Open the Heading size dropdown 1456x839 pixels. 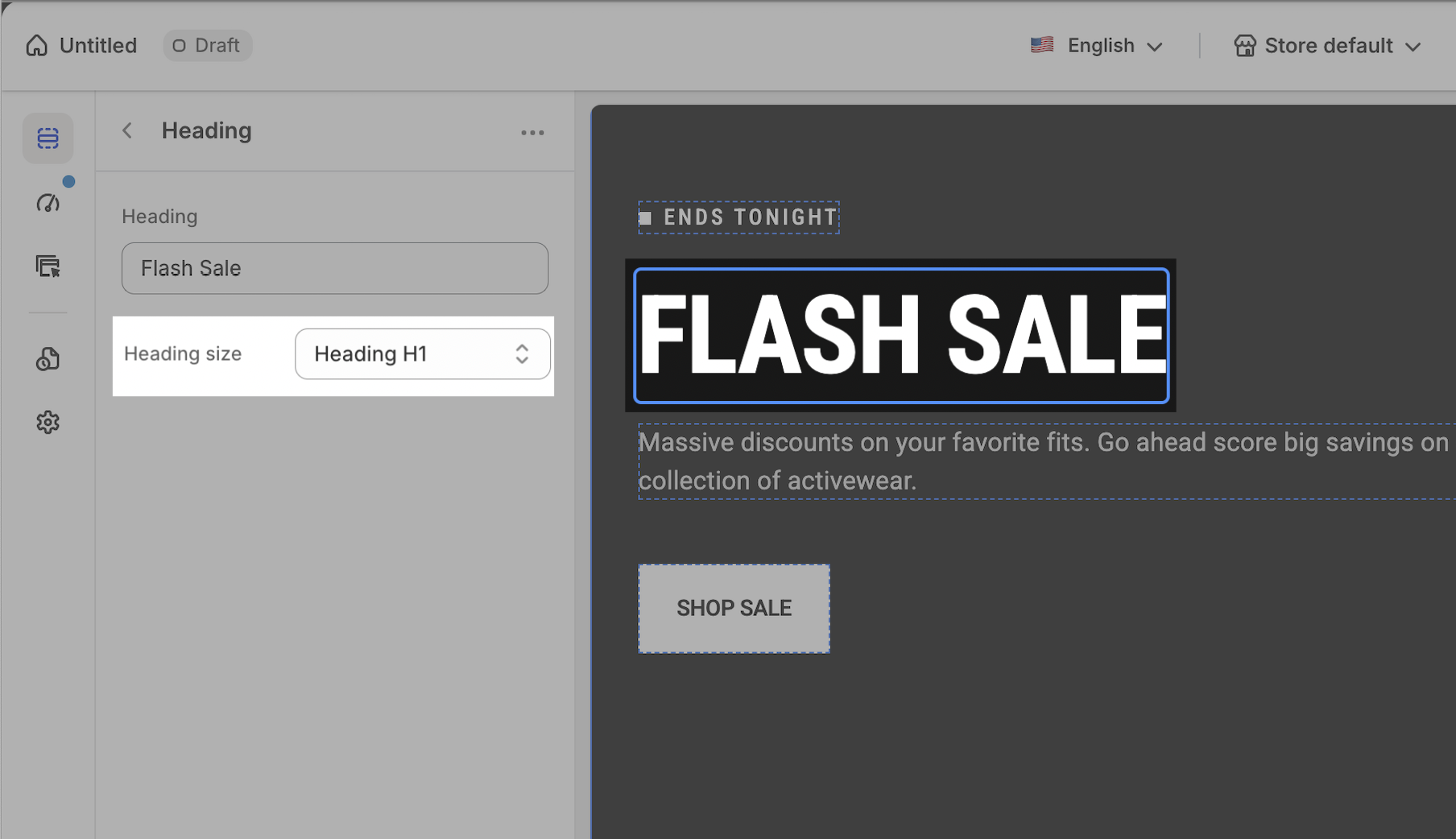click(422, 354)
